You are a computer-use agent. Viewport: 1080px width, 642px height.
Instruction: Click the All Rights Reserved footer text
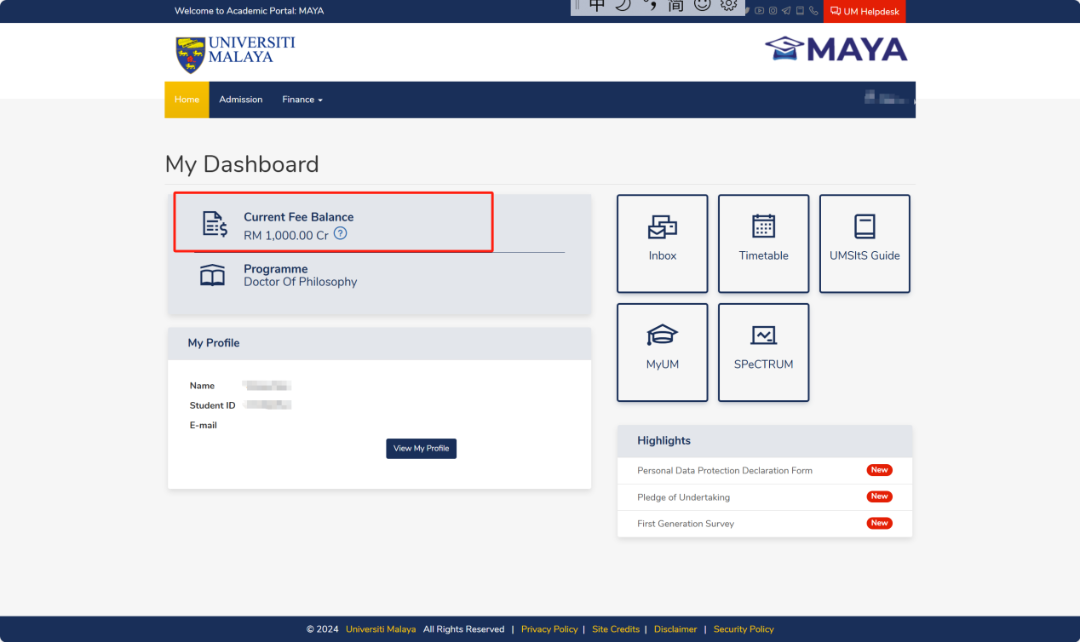pos(464,629)
